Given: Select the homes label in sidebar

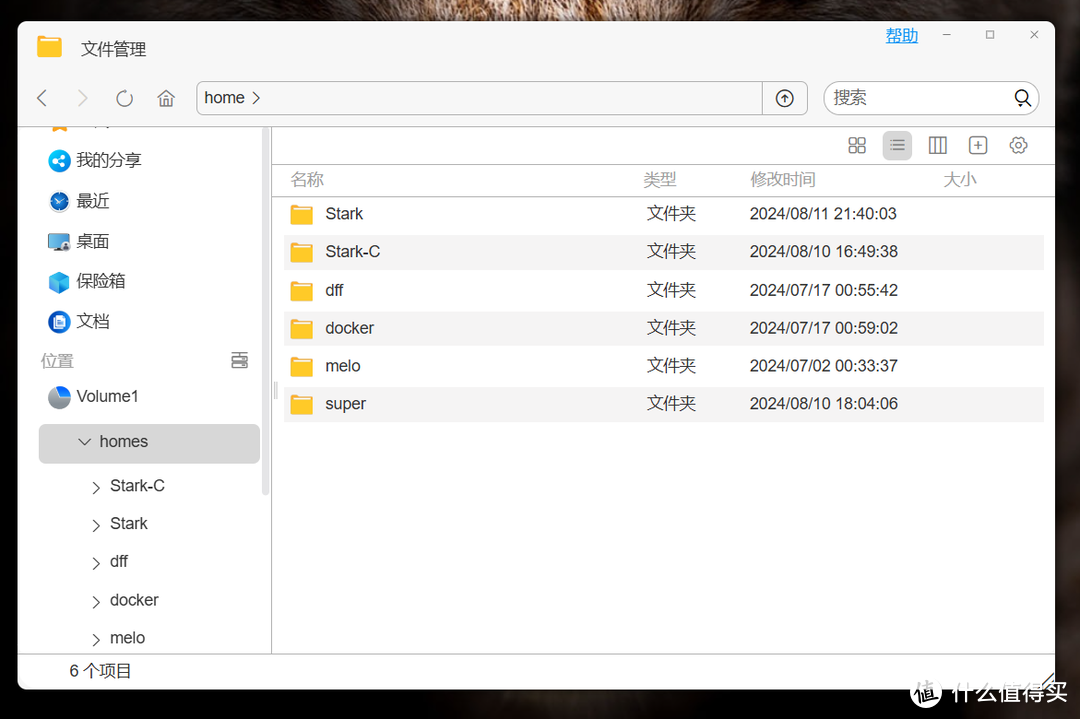Looking at the screenshot, I should click(x=124, y=441).
